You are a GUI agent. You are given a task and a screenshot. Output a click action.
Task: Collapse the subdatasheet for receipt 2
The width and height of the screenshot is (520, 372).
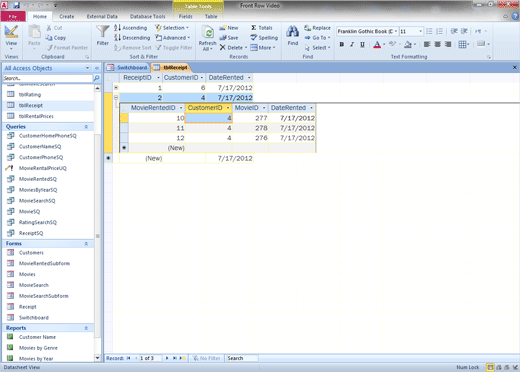[116, 98]
